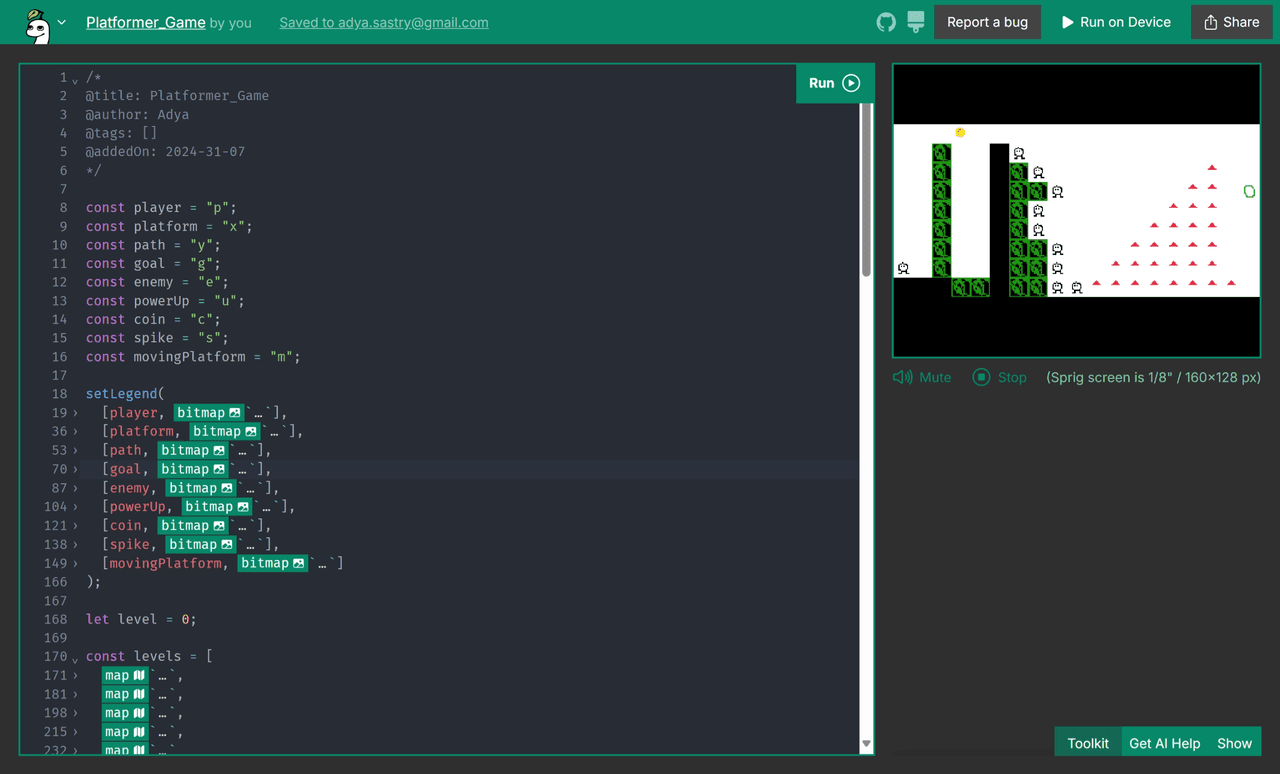Expand the folded spike bitmap line 138
Viewport: 1280px width, 774px height.
click(x=75, y=545)
